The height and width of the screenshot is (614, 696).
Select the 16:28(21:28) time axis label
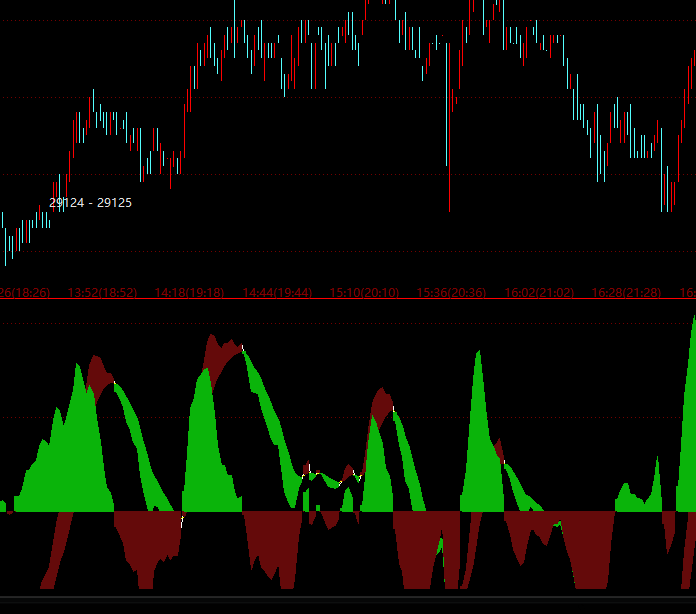pos(626,293)
